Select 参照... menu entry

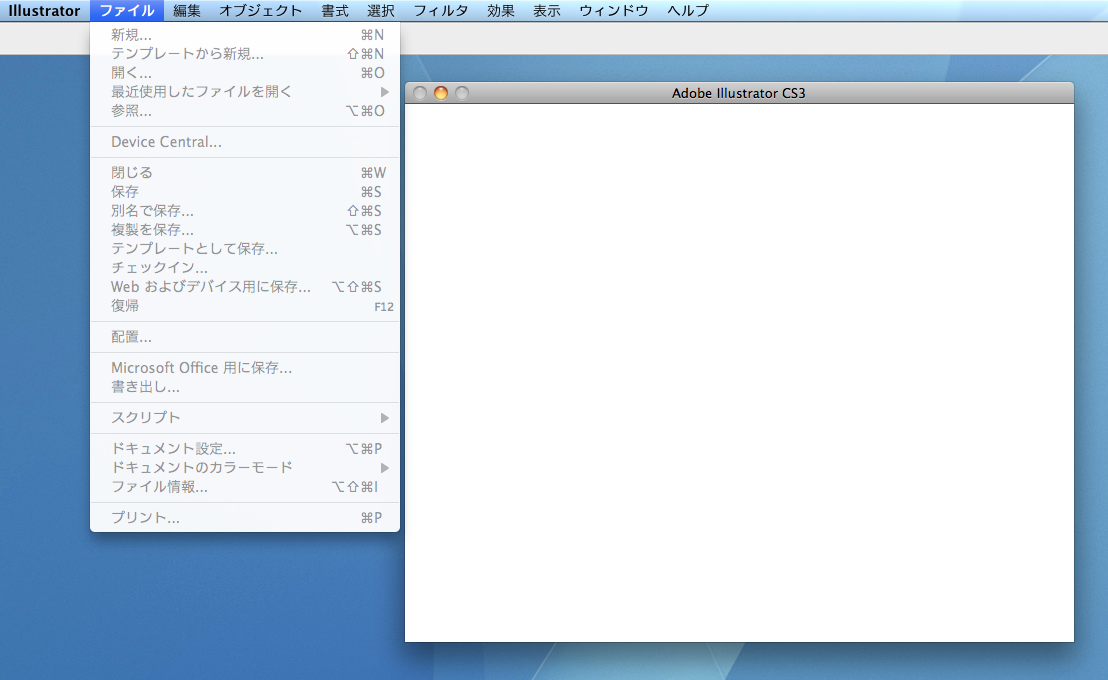[x=244, y=111]
